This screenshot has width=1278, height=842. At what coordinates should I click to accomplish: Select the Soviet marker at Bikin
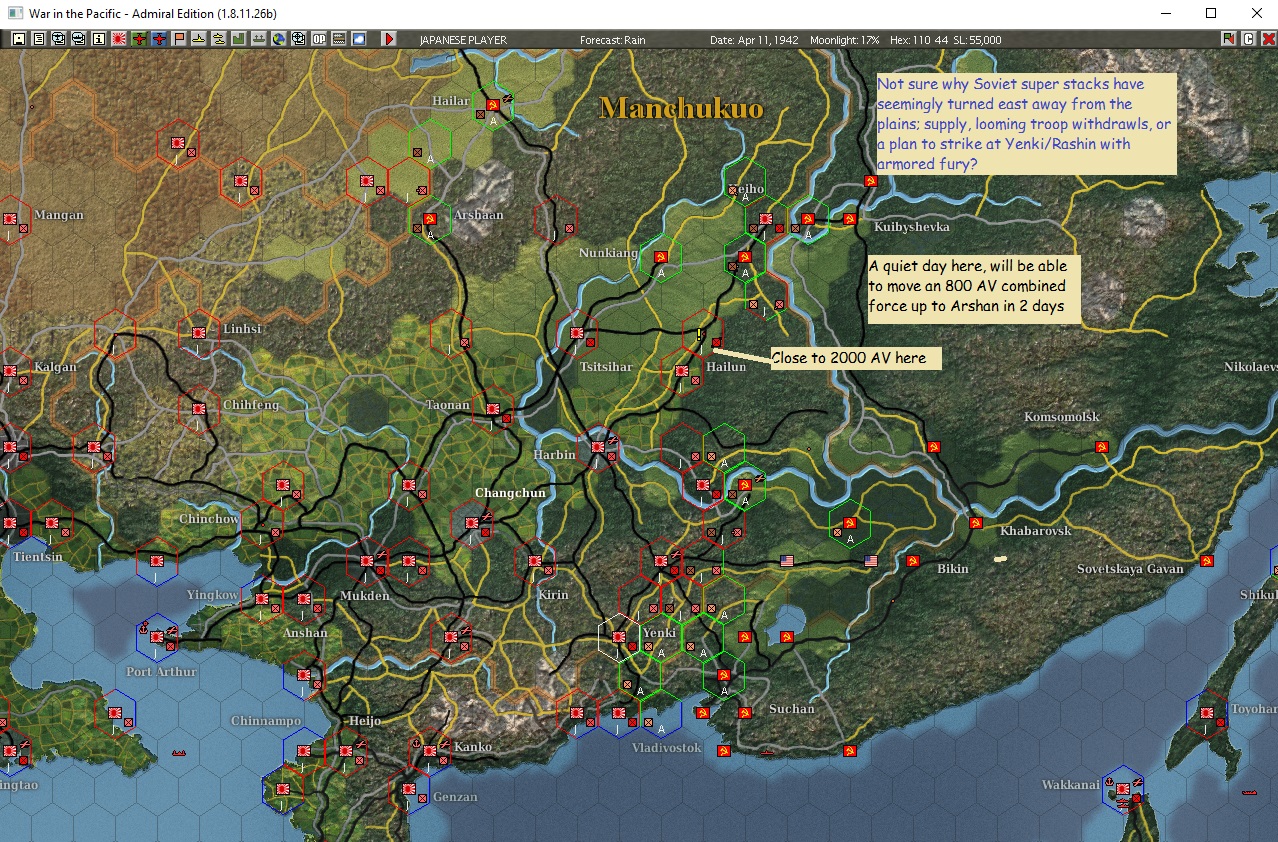(x=912, y=561)
